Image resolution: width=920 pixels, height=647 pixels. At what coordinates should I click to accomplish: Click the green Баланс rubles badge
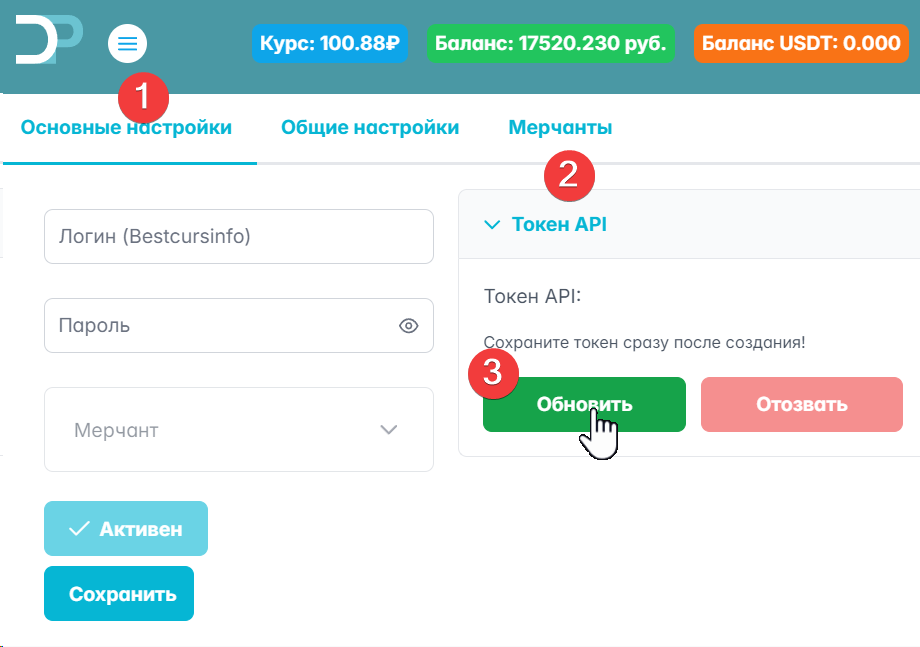pyautogui.click(x=551, y=44)
